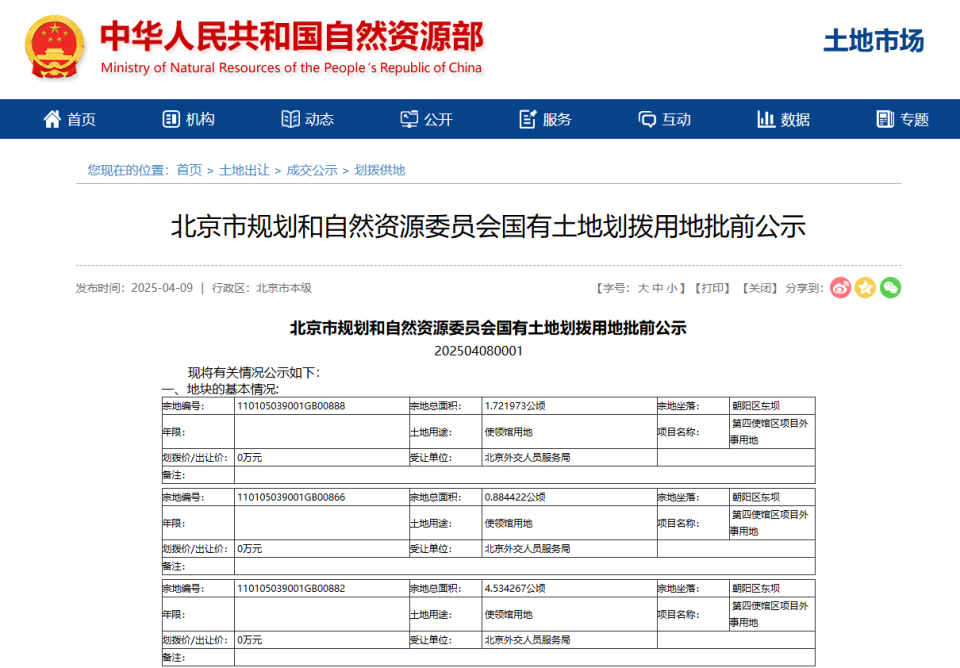The height and width of the screenshot is (668, 960).
Task: Click the 动态 open-book icon
Action: coord(290,119)
